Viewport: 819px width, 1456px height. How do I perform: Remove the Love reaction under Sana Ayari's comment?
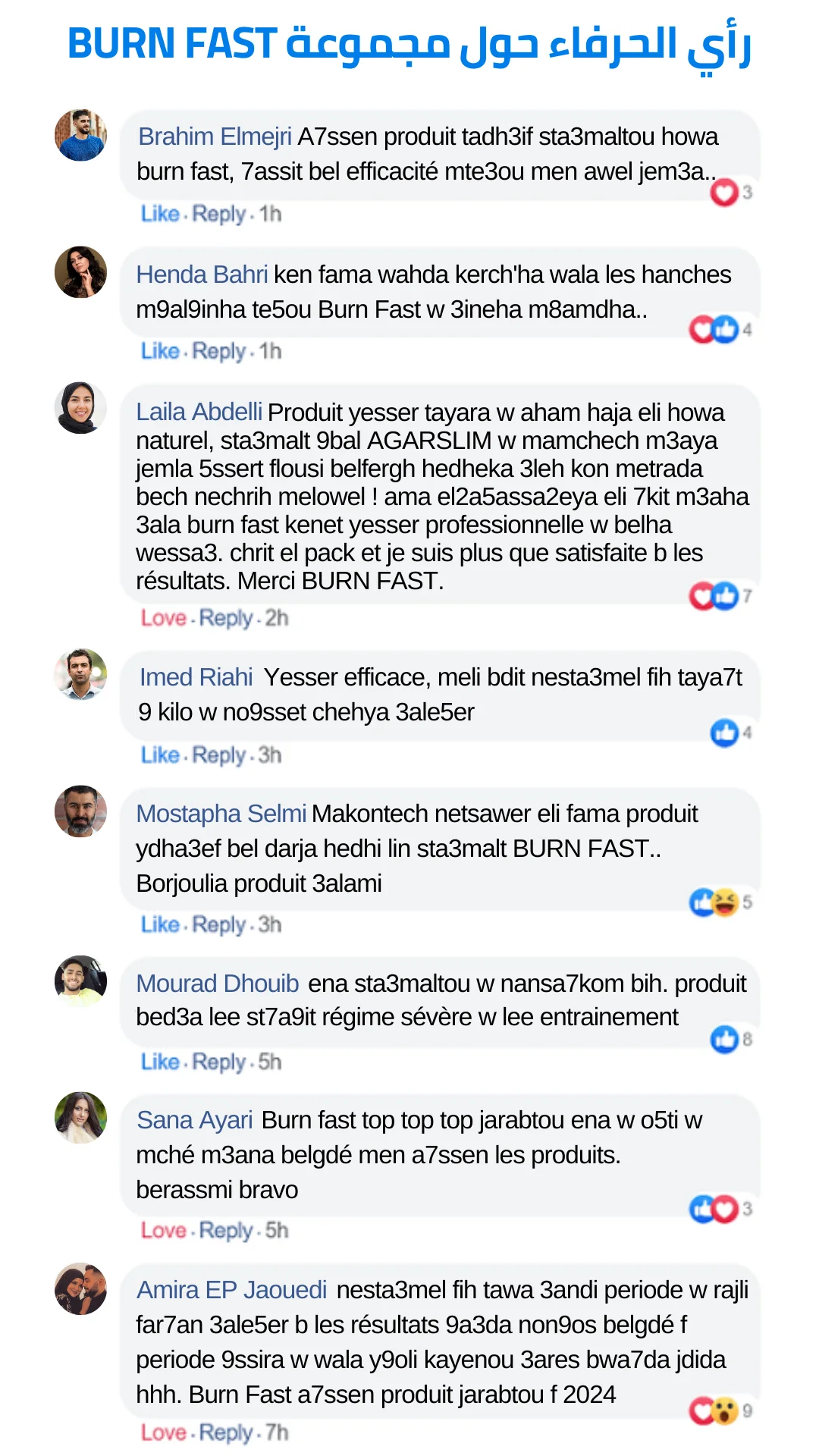pos(164,1230)
